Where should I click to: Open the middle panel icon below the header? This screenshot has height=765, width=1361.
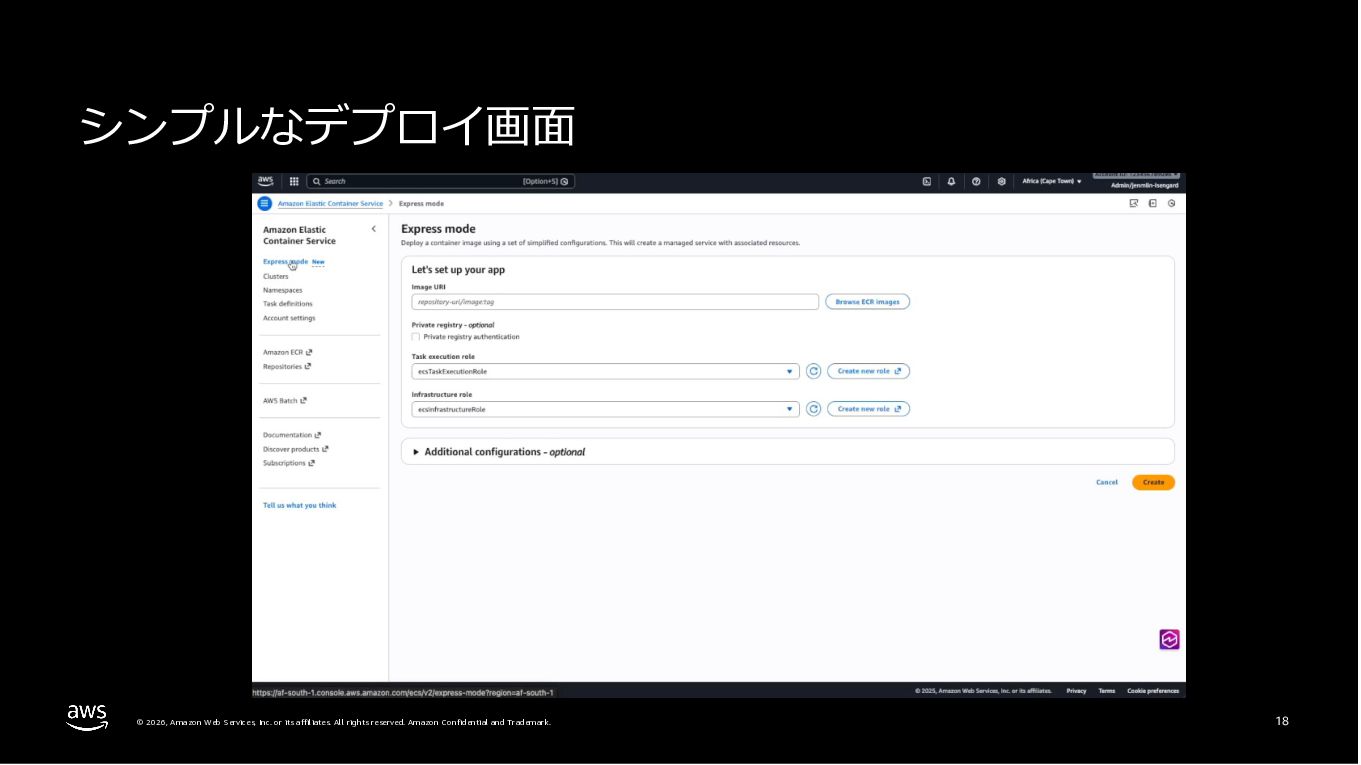[x=1152, y=203]
